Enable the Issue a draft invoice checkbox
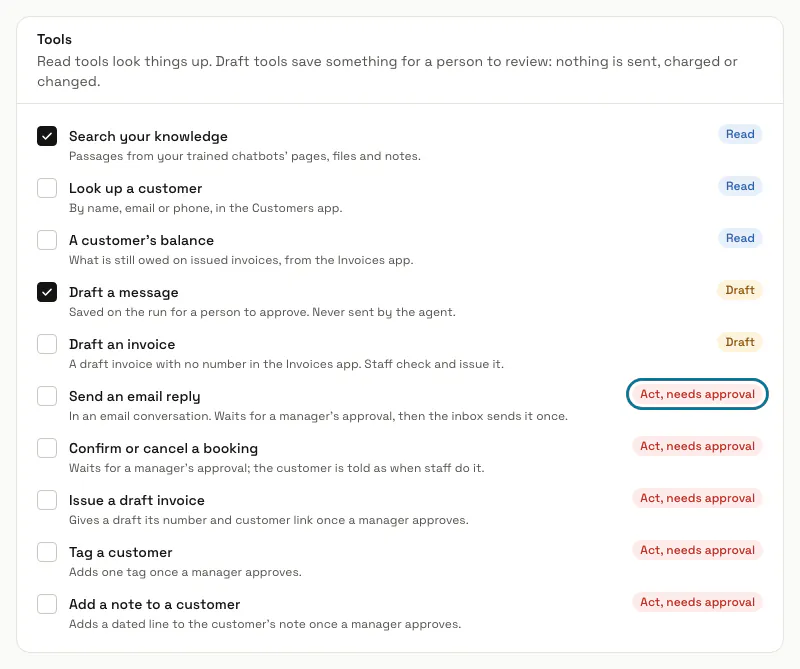Viewport: 800px width, 669px height. pos(47,501)
